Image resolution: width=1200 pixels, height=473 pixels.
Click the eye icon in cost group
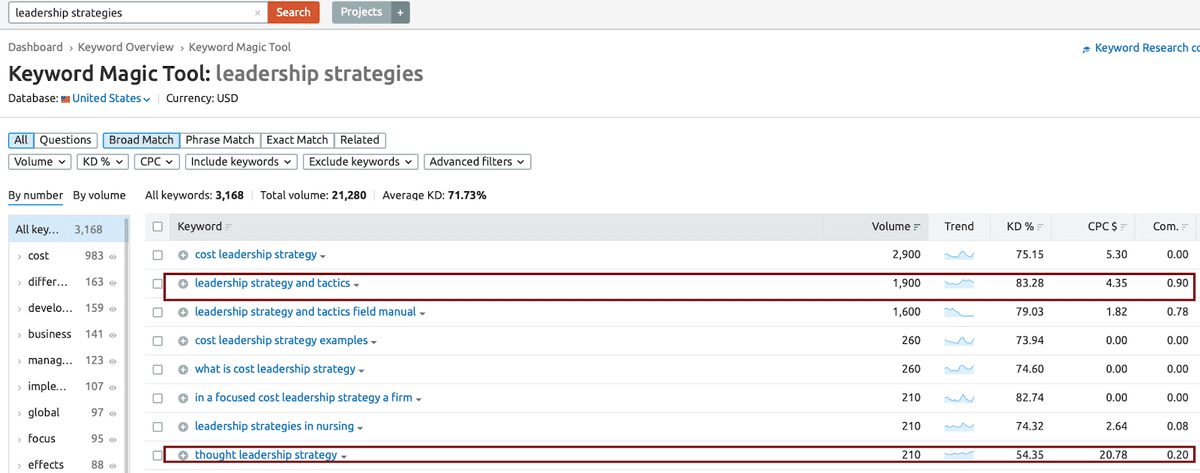pos(113,256)
